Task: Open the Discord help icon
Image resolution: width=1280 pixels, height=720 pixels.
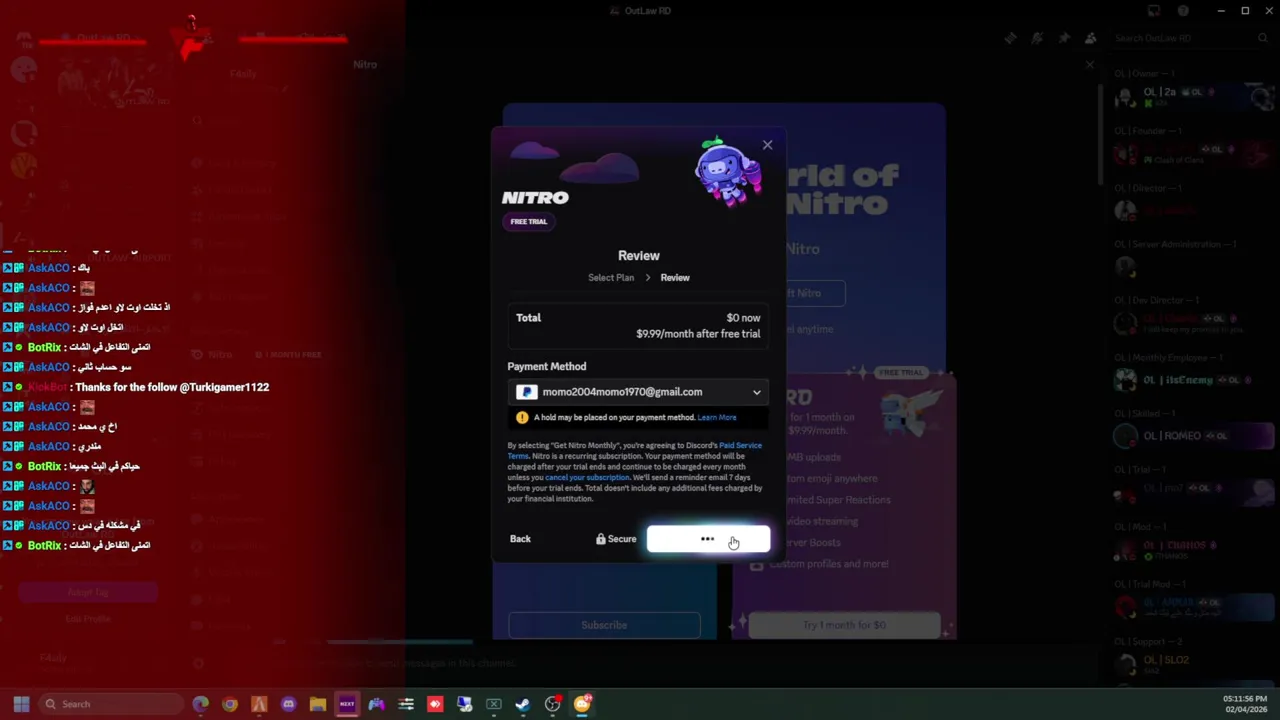Action: pyautogui.click(x=1183, y=11)
